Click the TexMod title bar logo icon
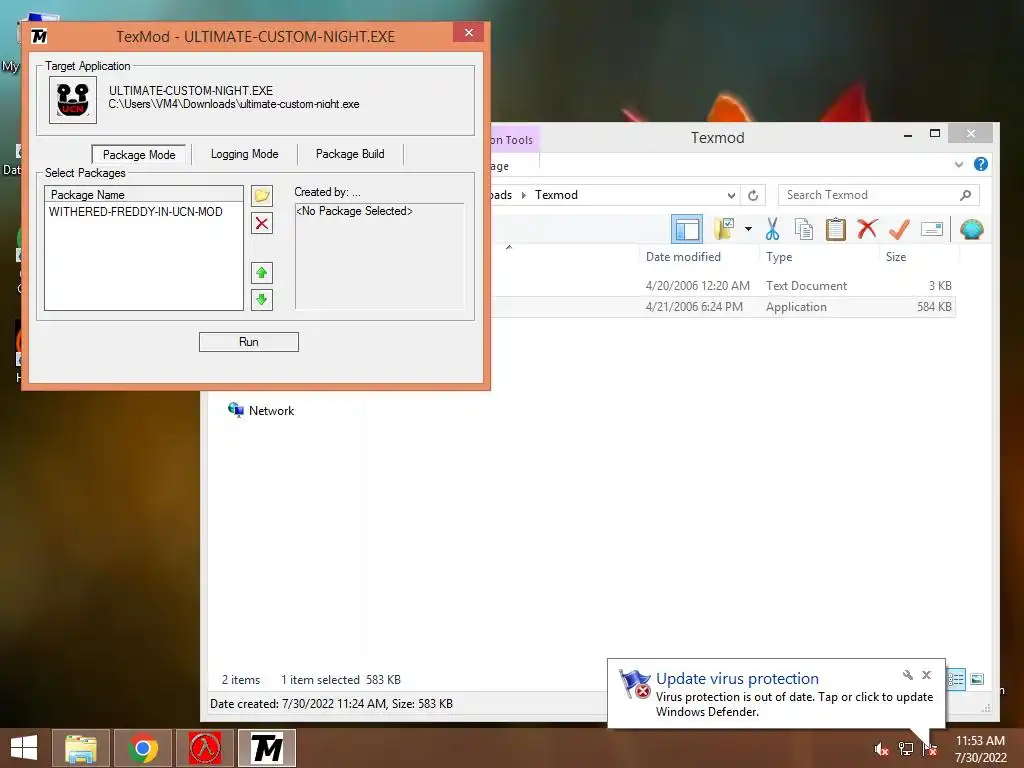Image resolution: width=1024 pixels, height=768 pixels. tap(39, 36)
